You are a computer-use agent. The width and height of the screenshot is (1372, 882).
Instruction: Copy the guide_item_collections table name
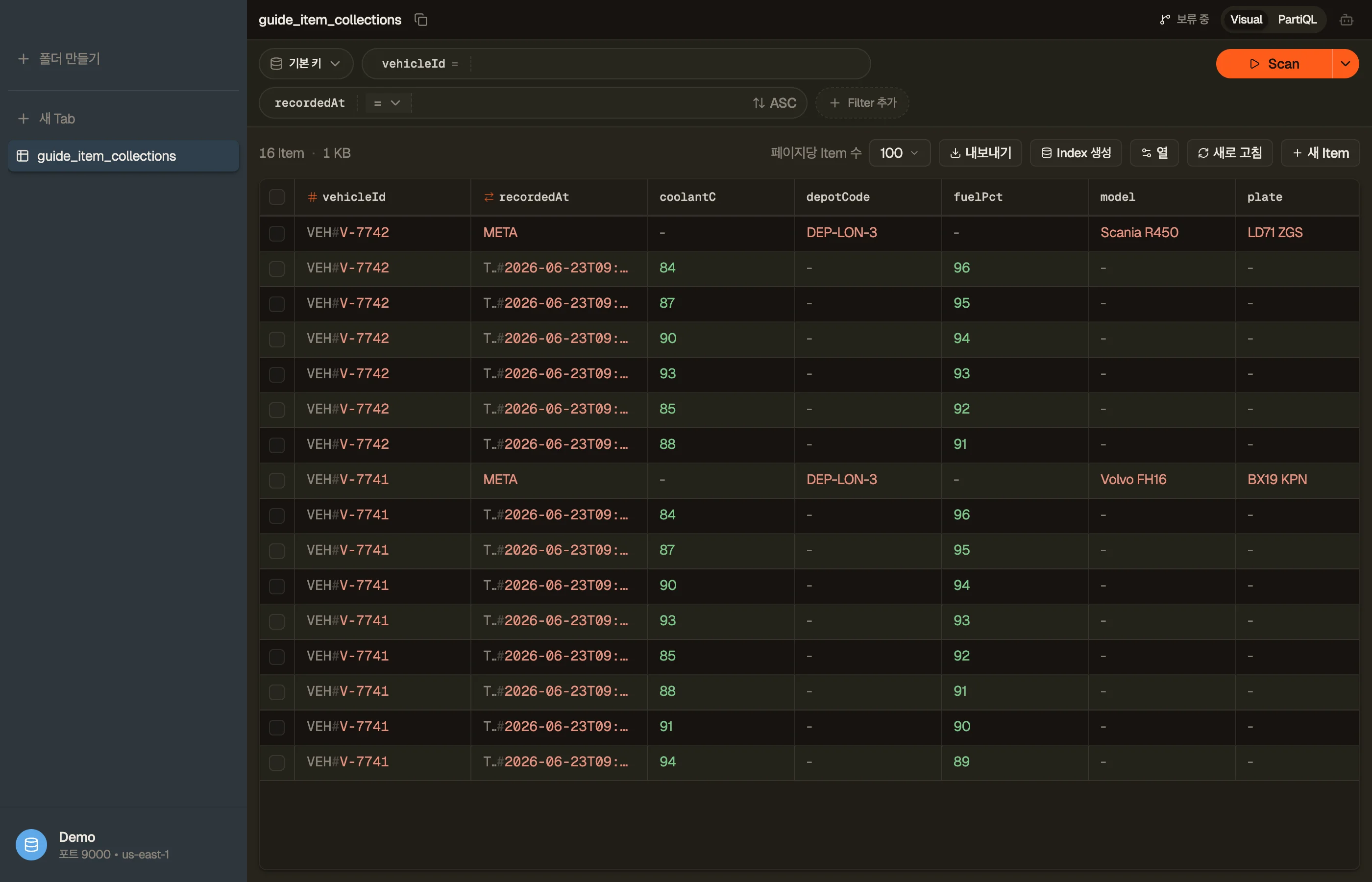coord(421,20)
